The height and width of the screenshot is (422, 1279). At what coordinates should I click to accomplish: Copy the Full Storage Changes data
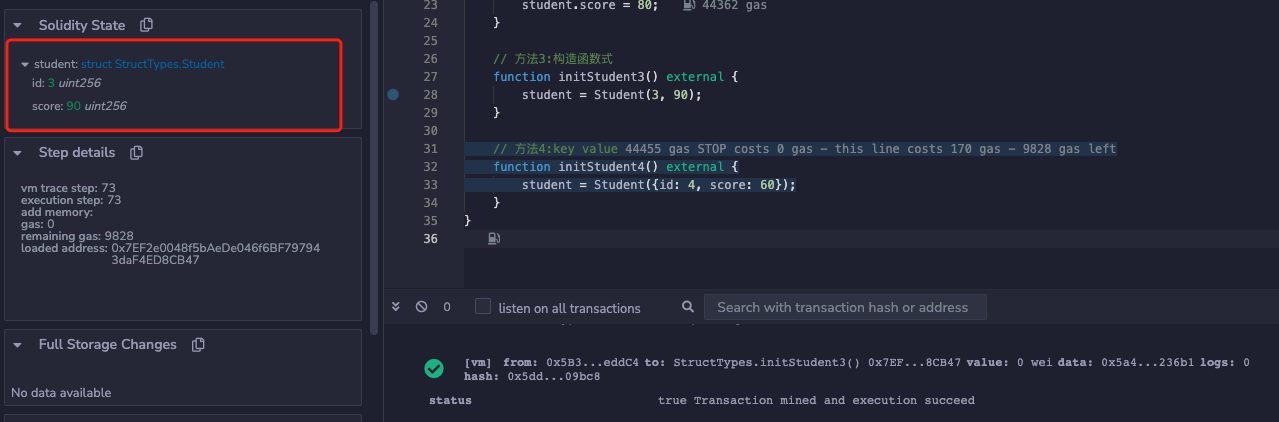tap(198, 345)
